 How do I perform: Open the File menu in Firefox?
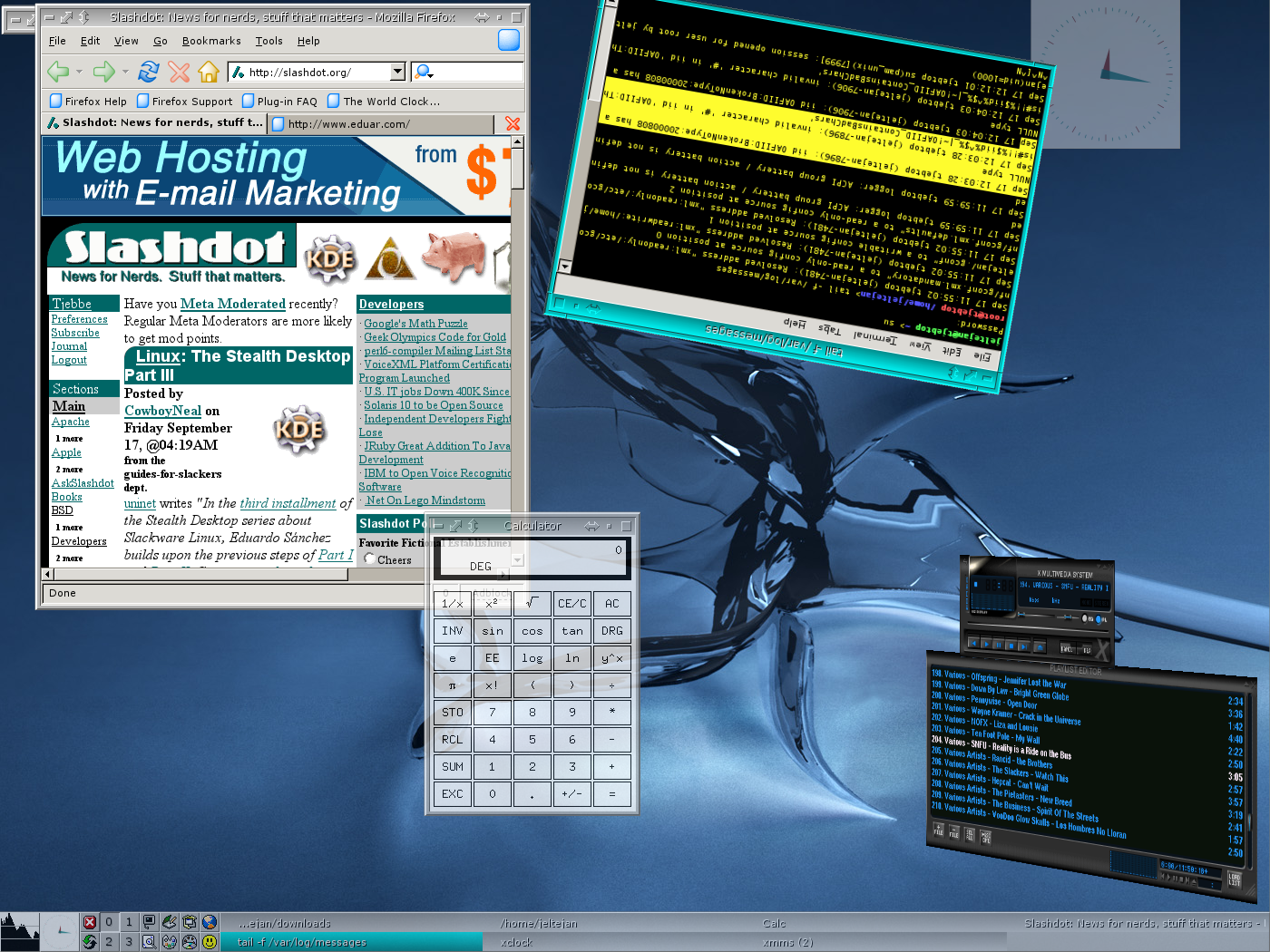coord(57,41)
